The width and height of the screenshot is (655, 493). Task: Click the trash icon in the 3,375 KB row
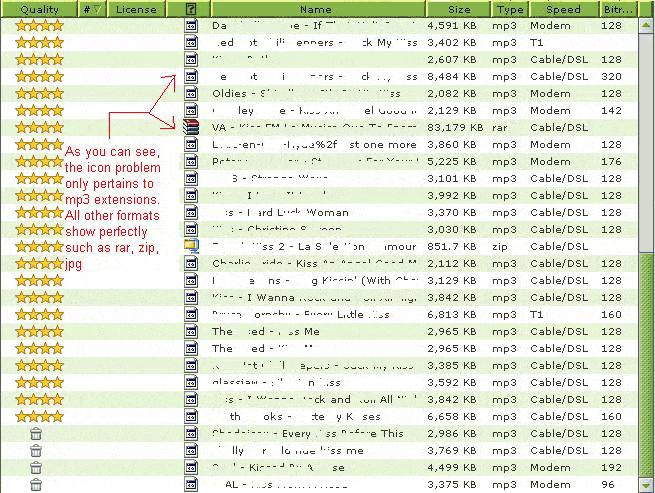pyautogui.click(x=36, y=484)
